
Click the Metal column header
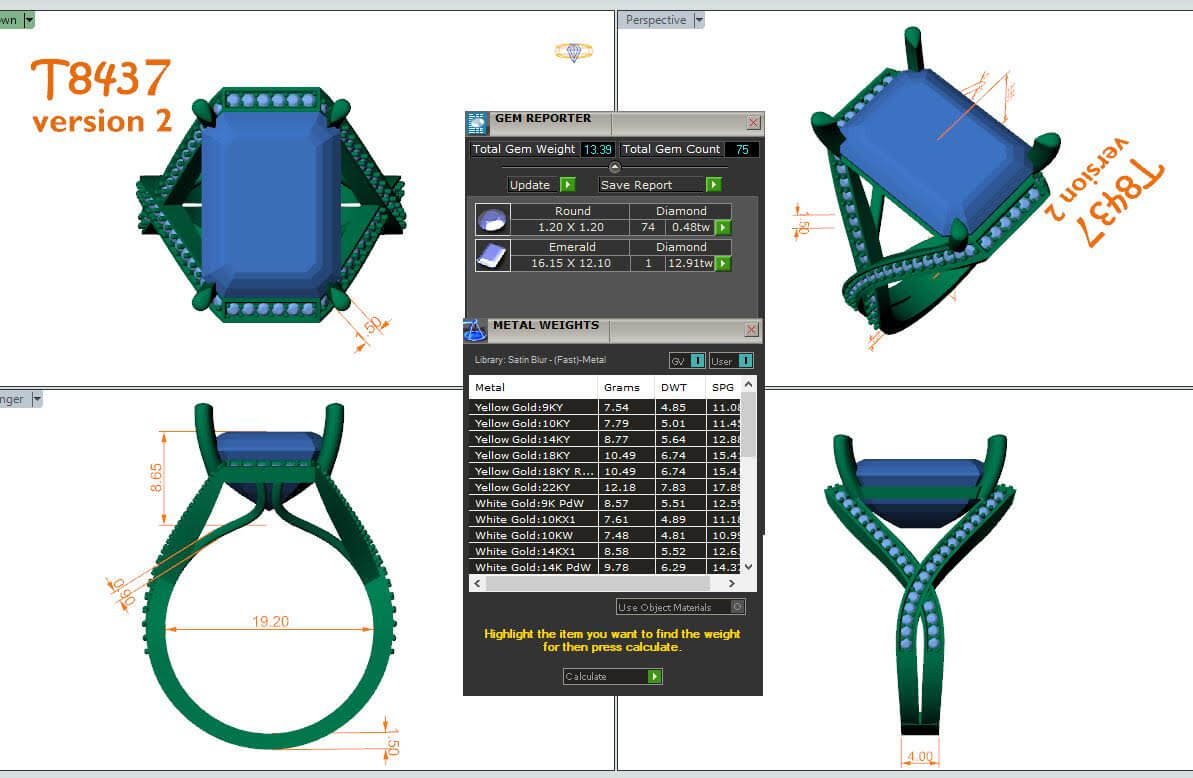click(532, 387)
